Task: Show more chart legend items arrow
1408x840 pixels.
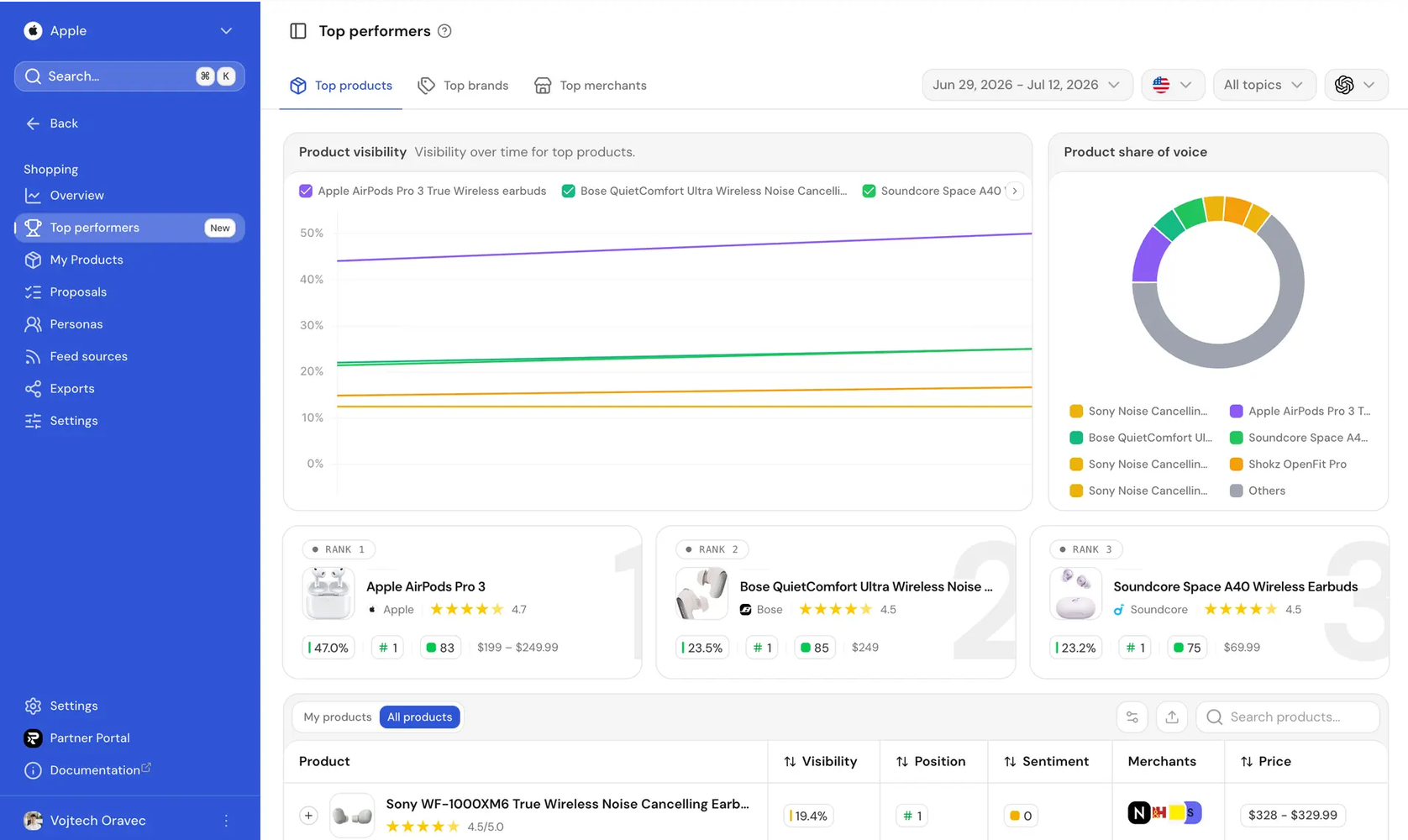Action: point(1015,192)
